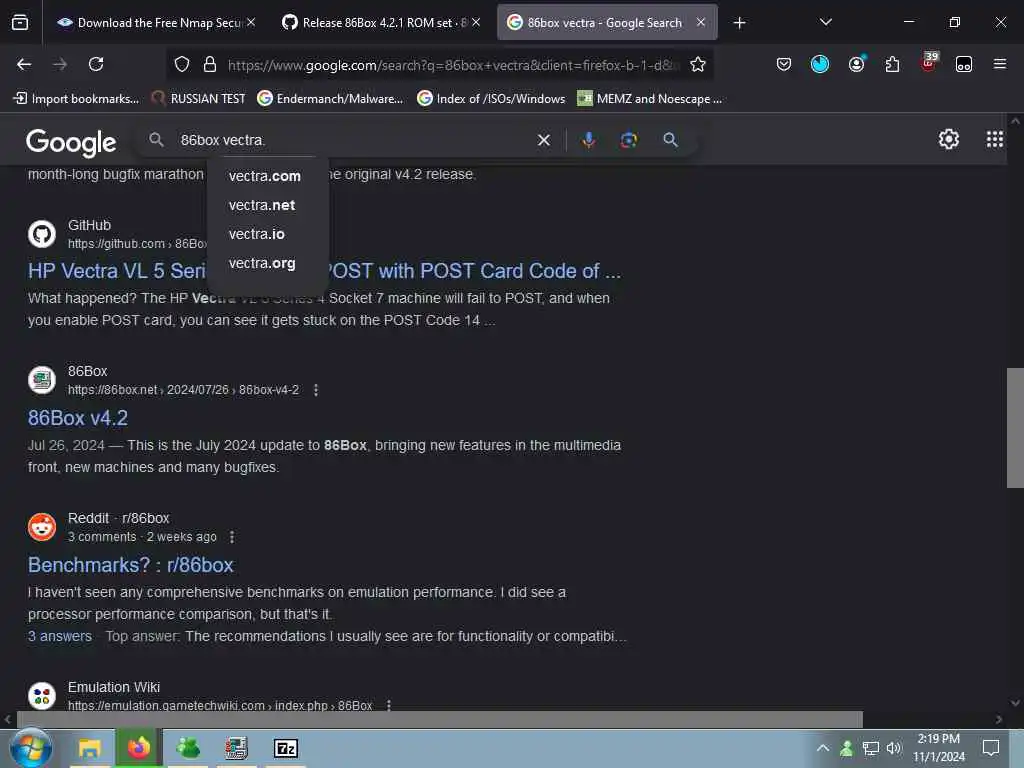Open the Extensions puzzle icon
The width and height of the screenshot is (1024, 768).
[892, 64]
